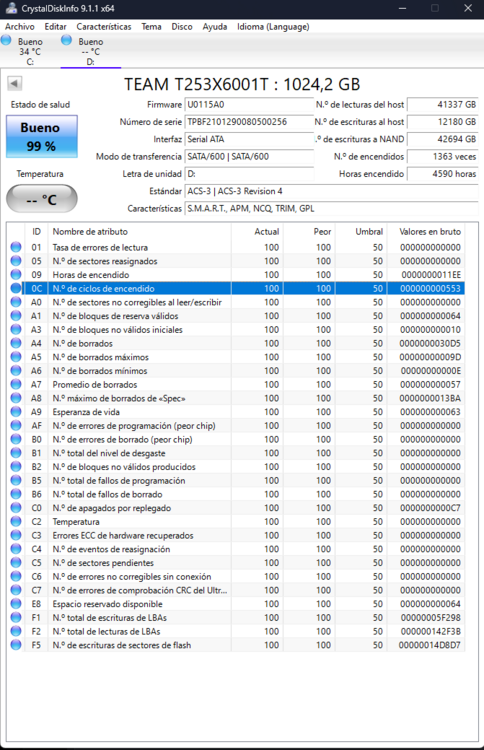Select row Errores ECC de hardware recuperados

[237, 535]
